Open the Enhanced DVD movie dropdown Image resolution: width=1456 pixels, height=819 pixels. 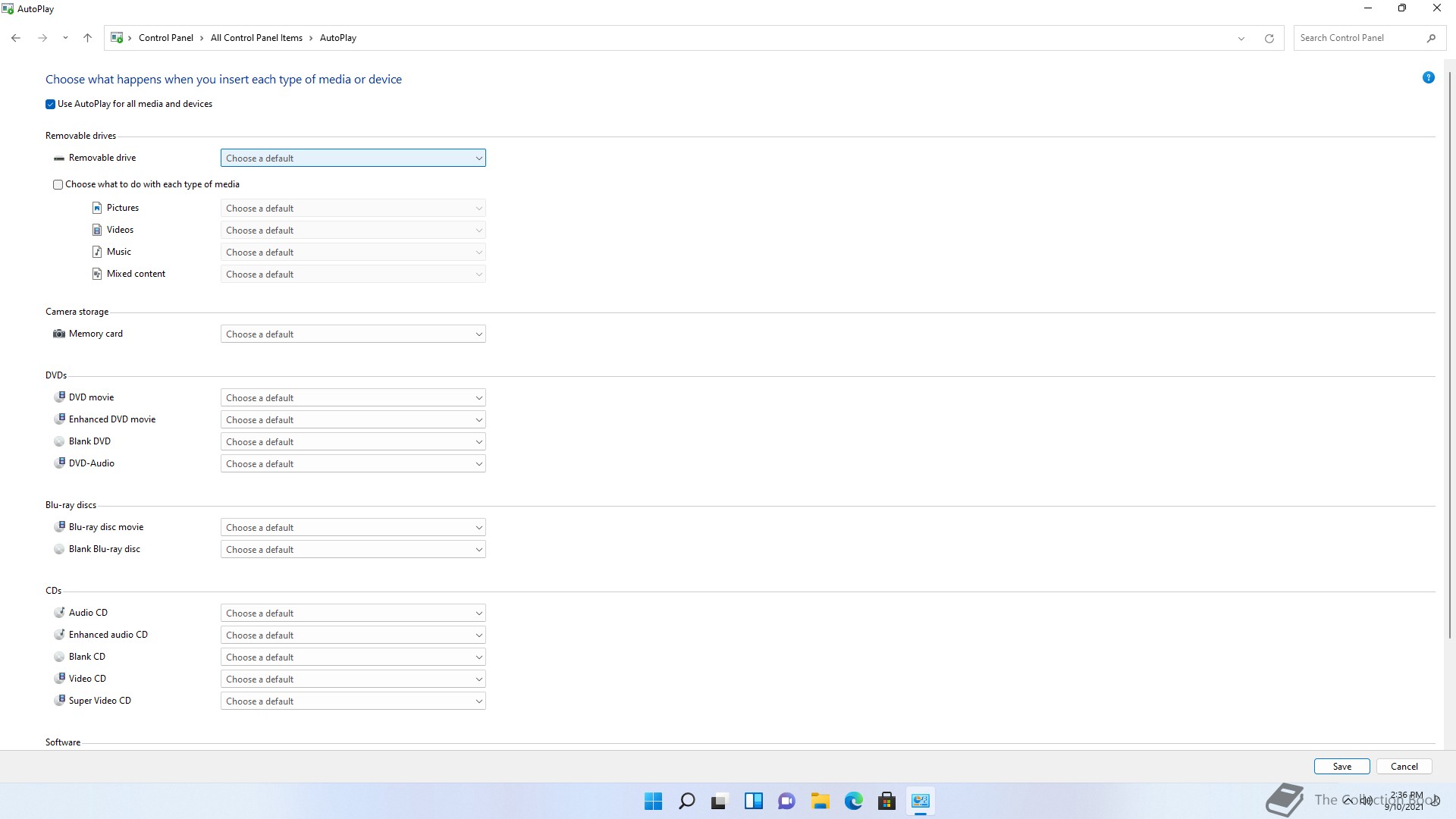tap(353, 419)
